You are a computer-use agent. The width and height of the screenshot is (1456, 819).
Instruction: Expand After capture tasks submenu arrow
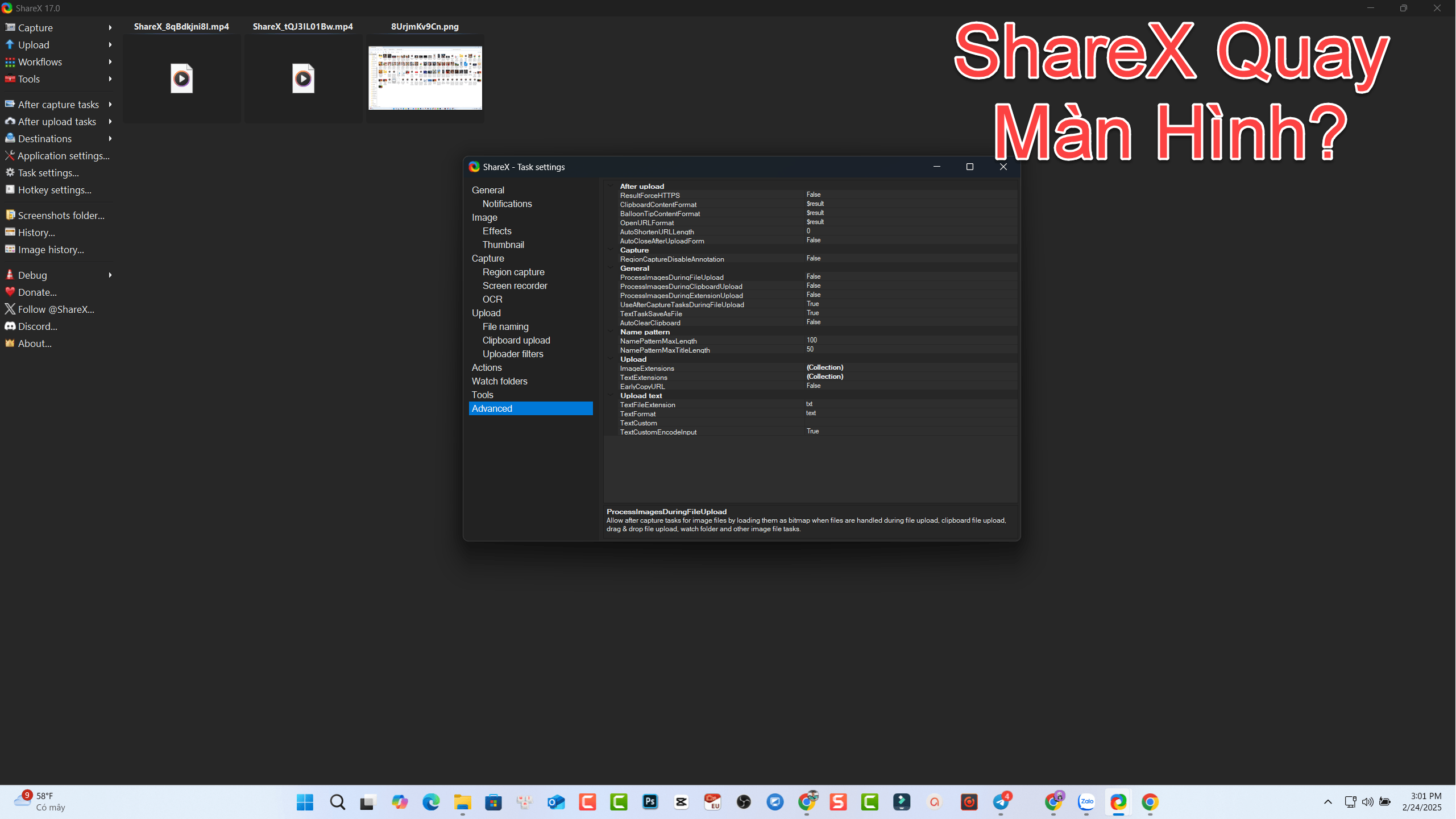click(110, 105)
